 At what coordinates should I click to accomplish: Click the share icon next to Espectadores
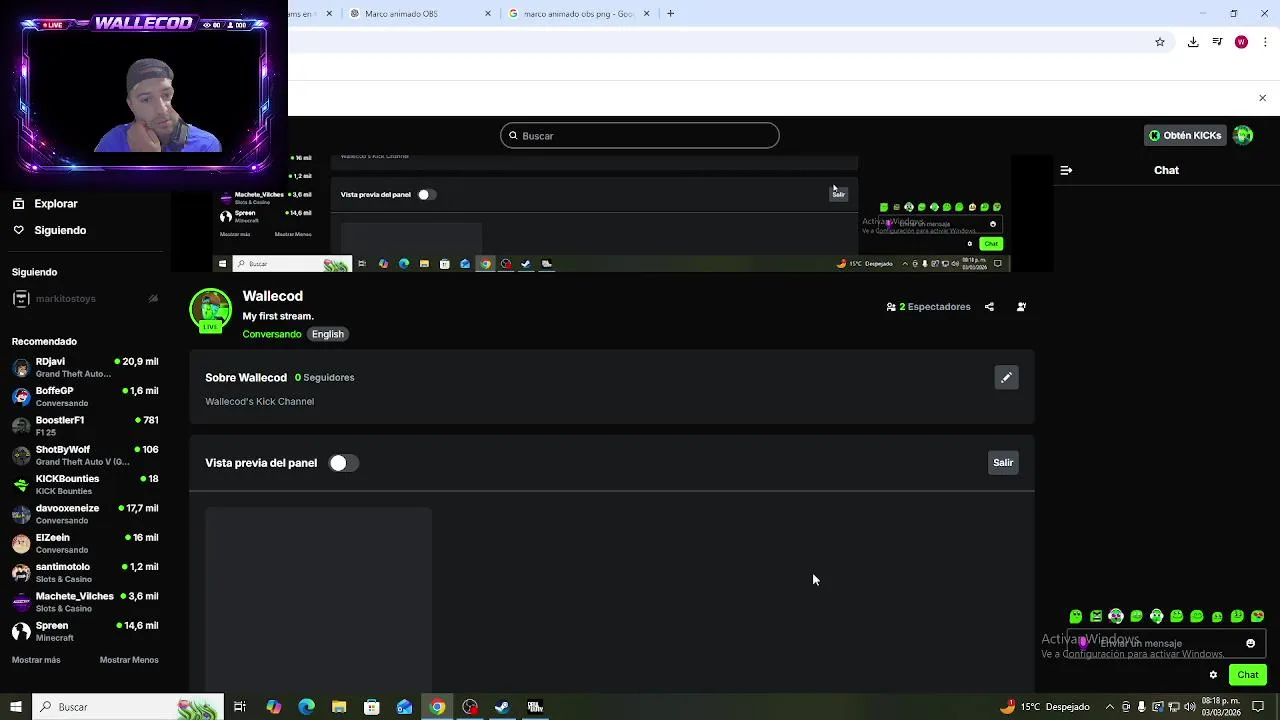(989, 307)
